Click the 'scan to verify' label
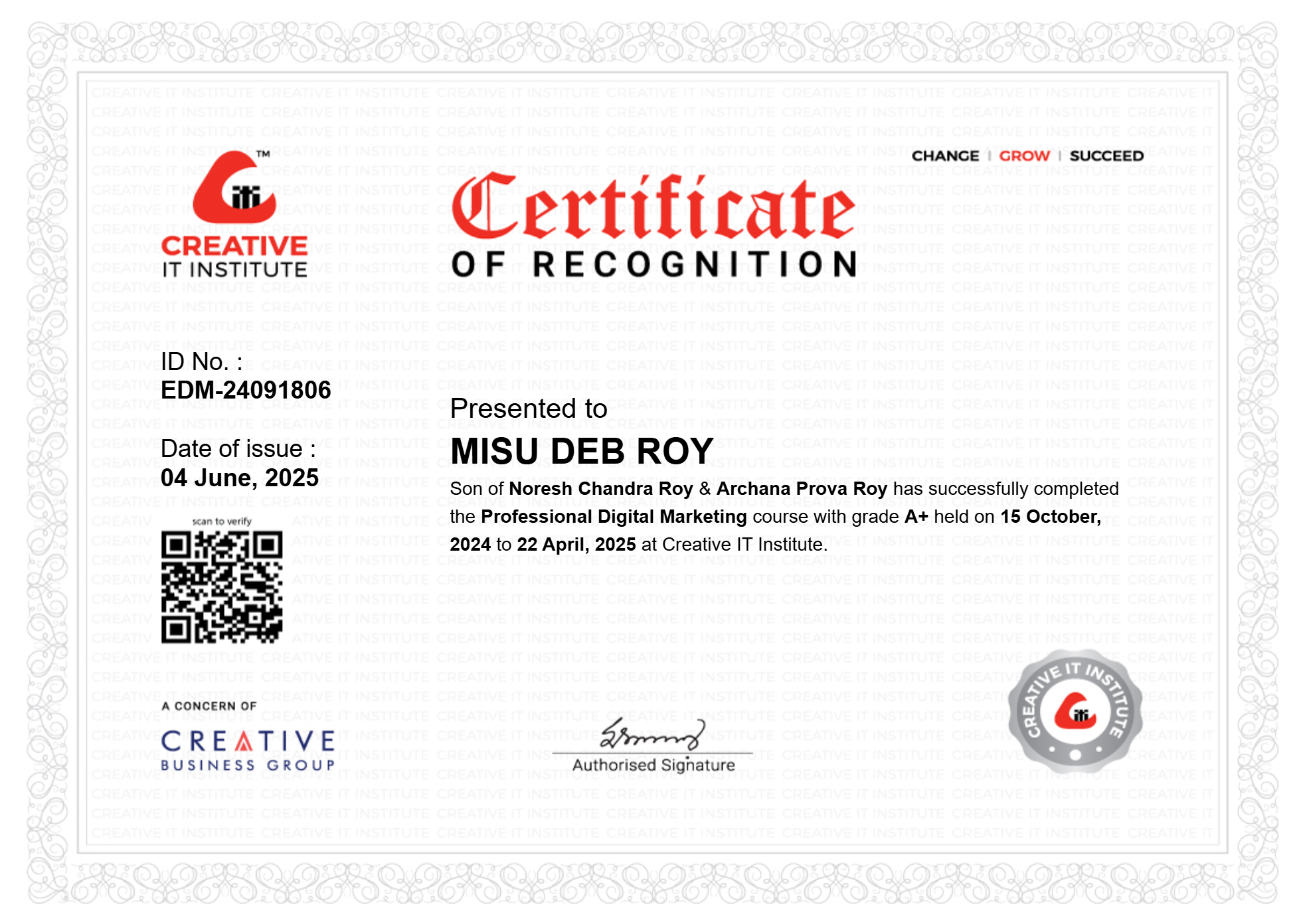 tap(222, 521)
